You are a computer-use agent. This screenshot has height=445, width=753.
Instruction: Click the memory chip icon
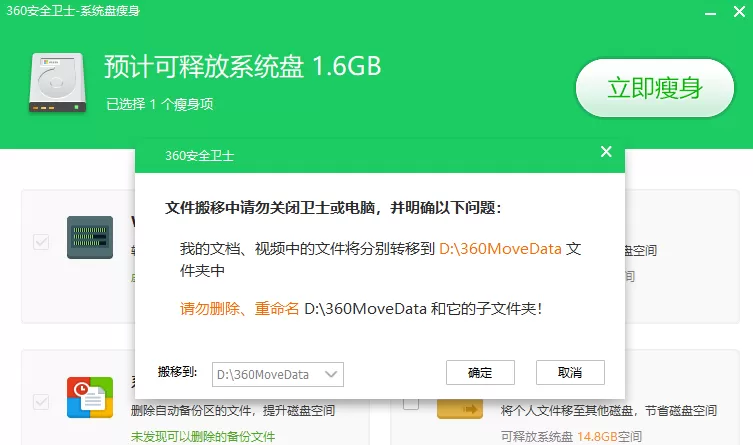pyautogui.click(x=90, y=237)
